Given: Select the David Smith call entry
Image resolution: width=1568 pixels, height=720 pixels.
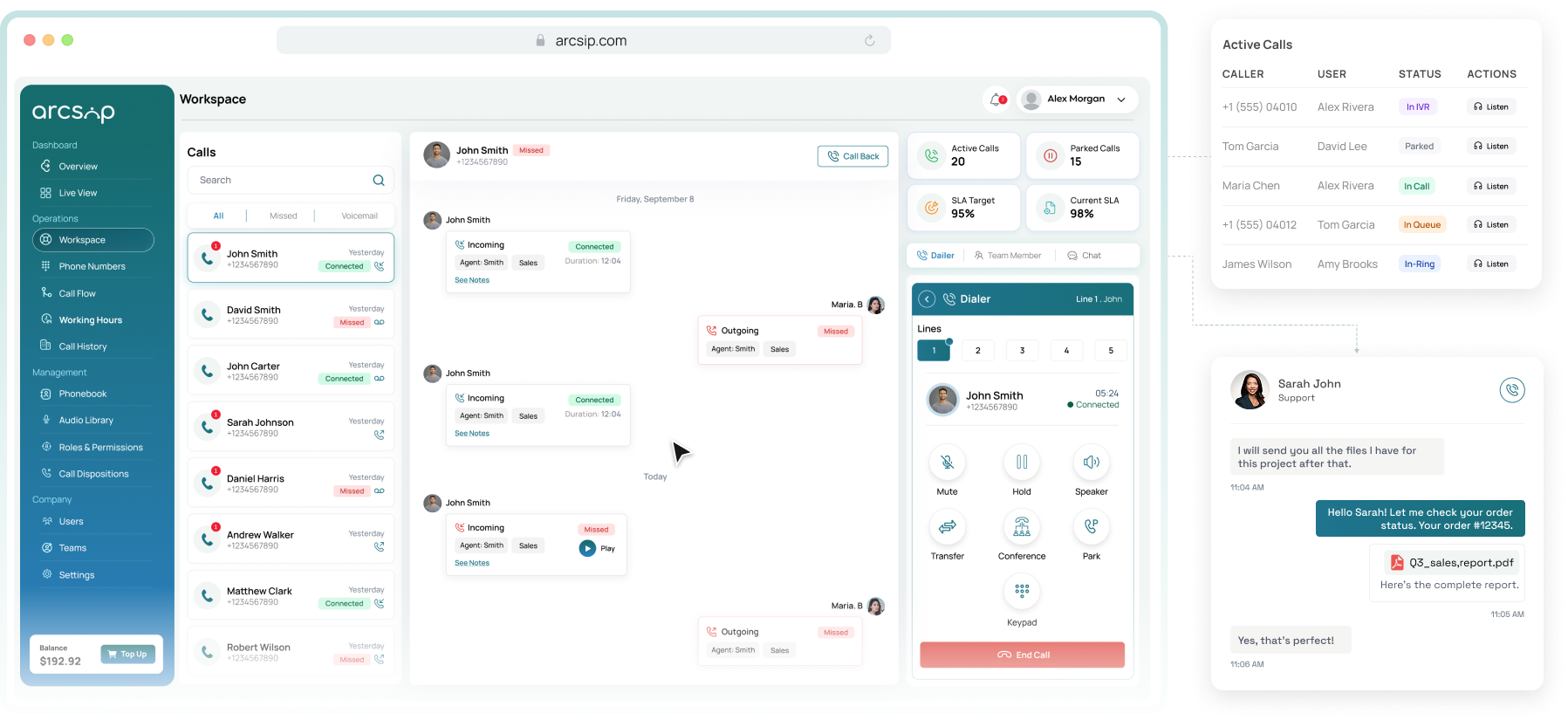Looking at the screenshot, I should click(291, 314).
